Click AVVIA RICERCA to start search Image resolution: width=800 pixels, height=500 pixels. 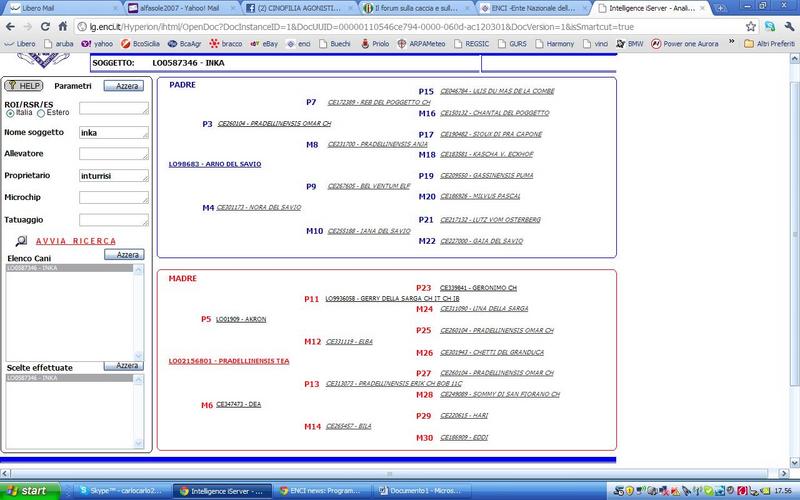(76, 241)
